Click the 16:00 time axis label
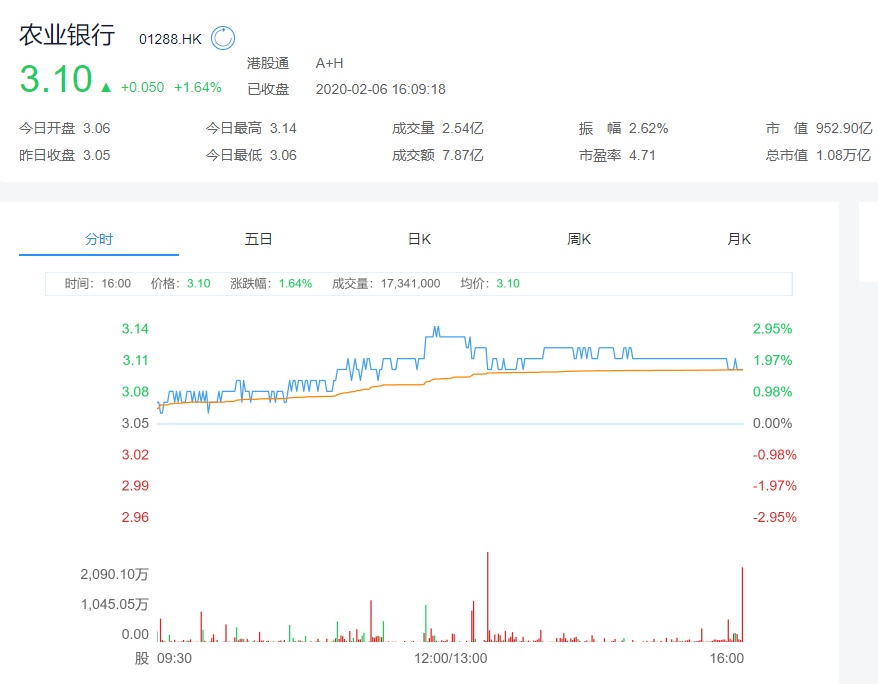This screenshot has width=878, height=684. click(x=727, y=658)
